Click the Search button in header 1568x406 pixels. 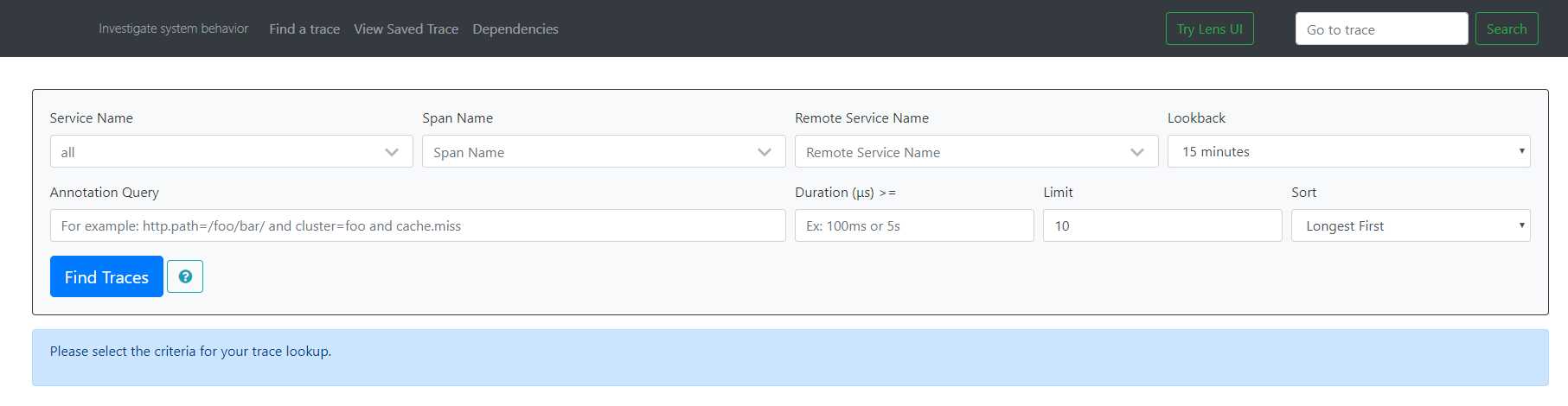coord(1507,29)
